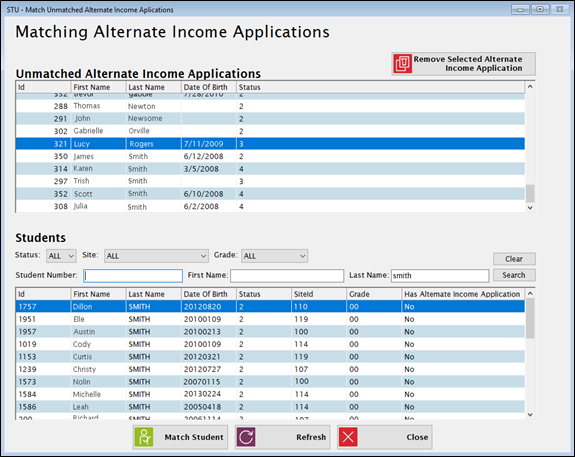Image resolution: width=575 pixels, height=457 pixels.
Task: Select student row 1239 Christy SMITH
Action: 270,369
